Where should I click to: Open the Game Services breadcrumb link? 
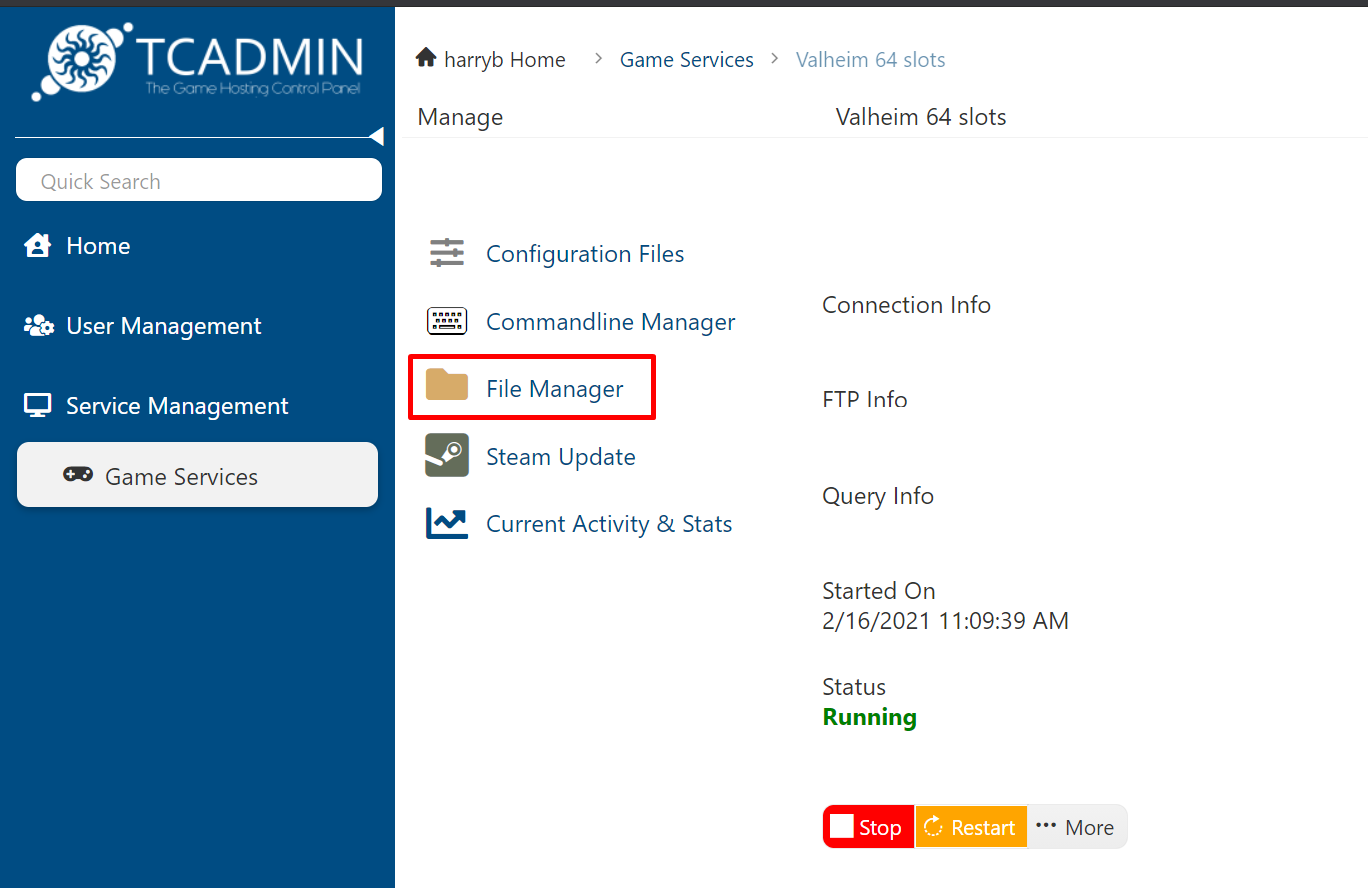pos(686,60)
